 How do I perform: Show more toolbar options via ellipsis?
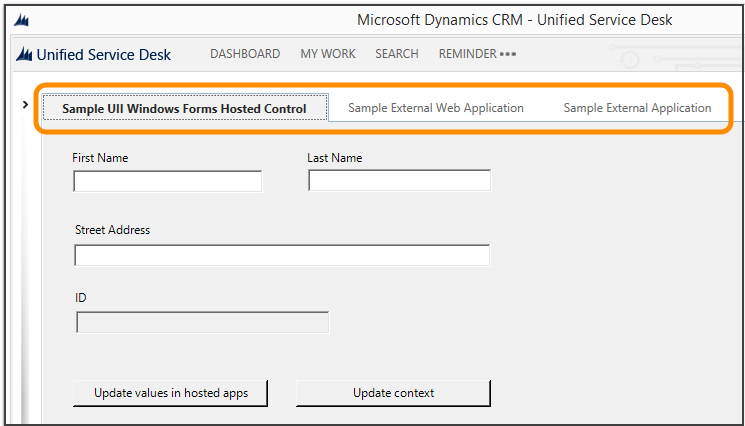508,54
